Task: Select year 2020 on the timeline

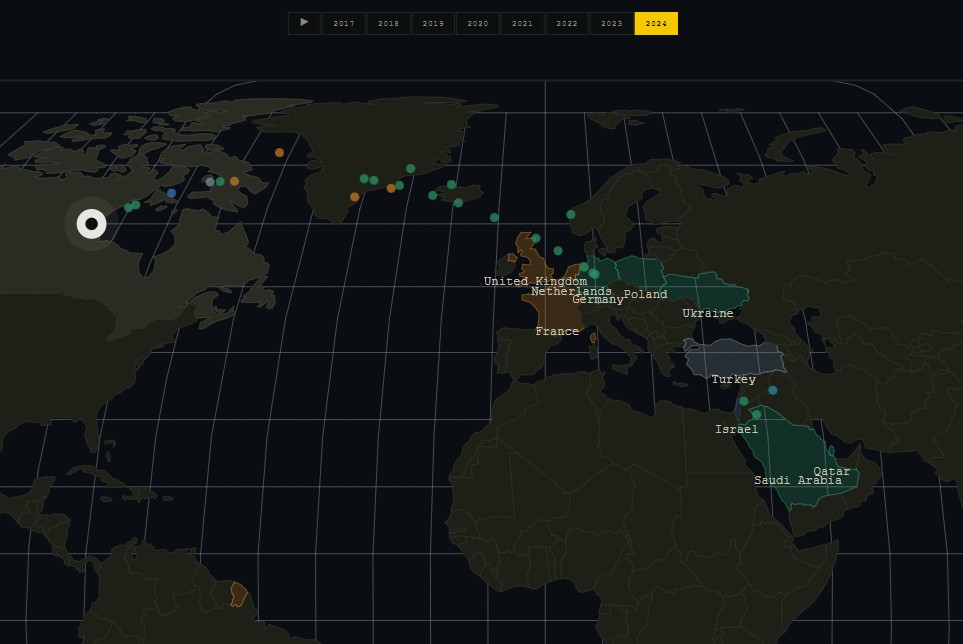Action: coord(477,23)
